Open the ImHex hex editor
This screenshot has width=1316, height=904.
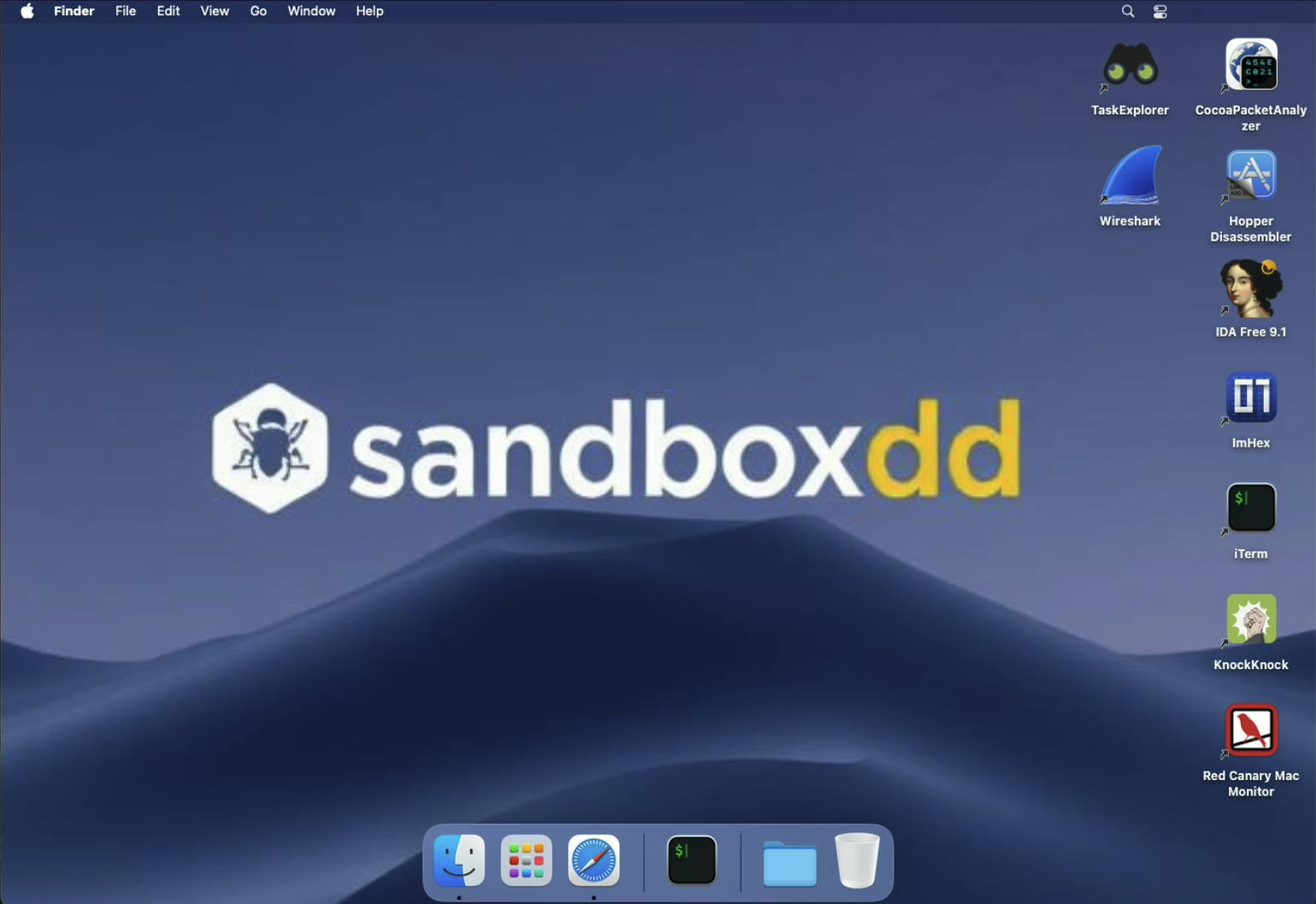click(1250, 397)
